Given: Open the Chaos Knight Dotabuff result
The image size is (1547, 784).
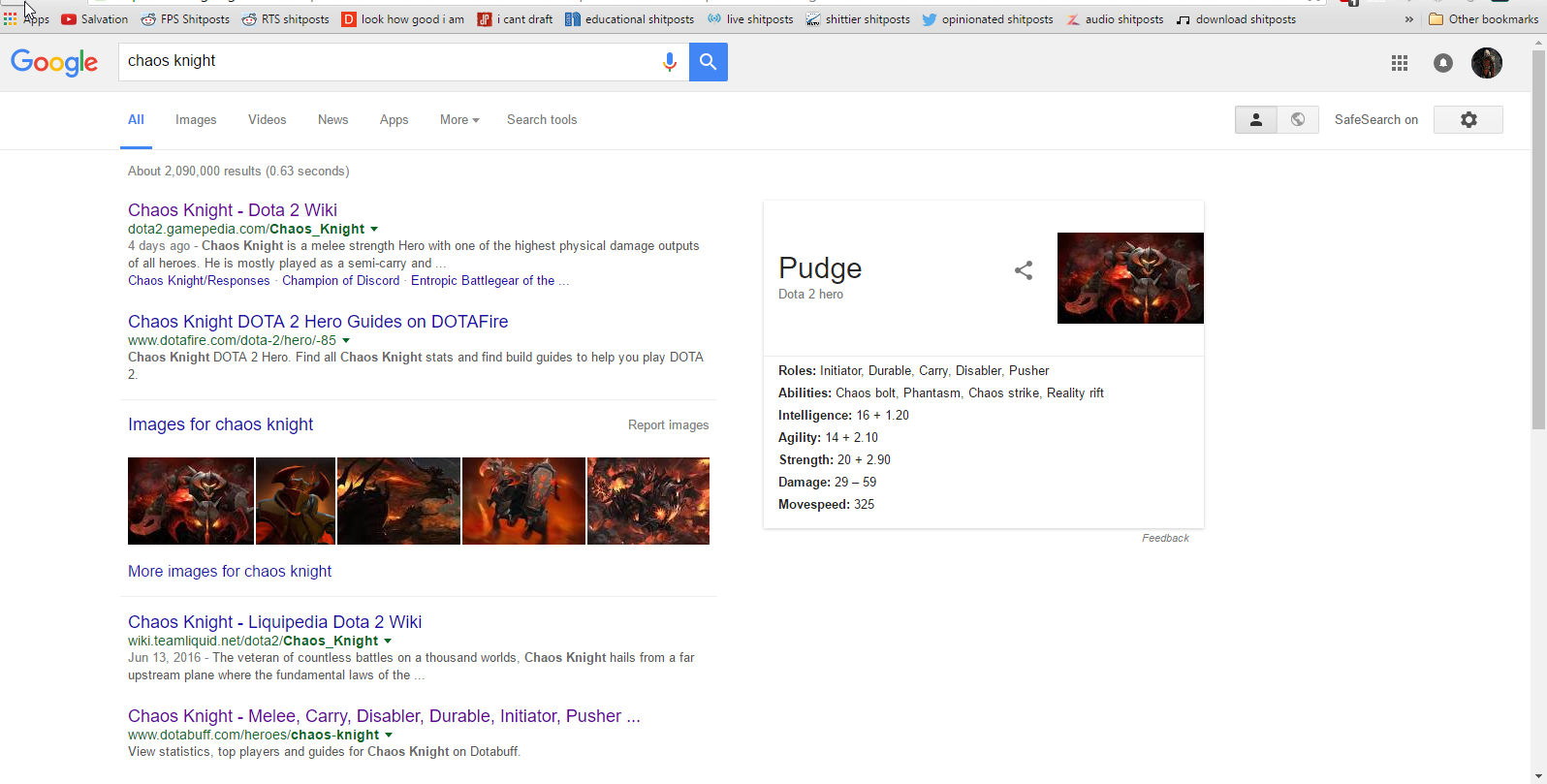Looking at the screenshot, I should point(384,716).
